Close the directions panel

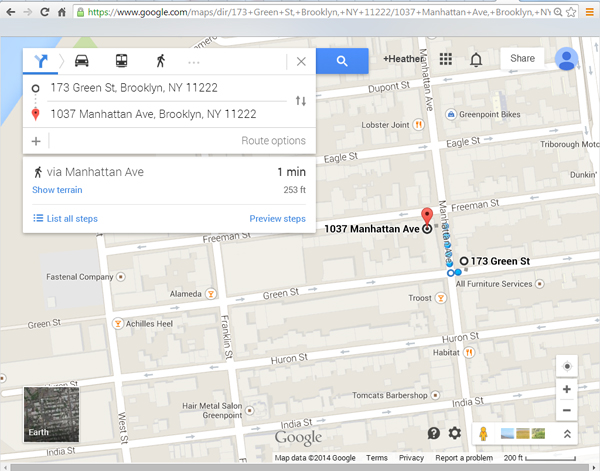point(301,61)
